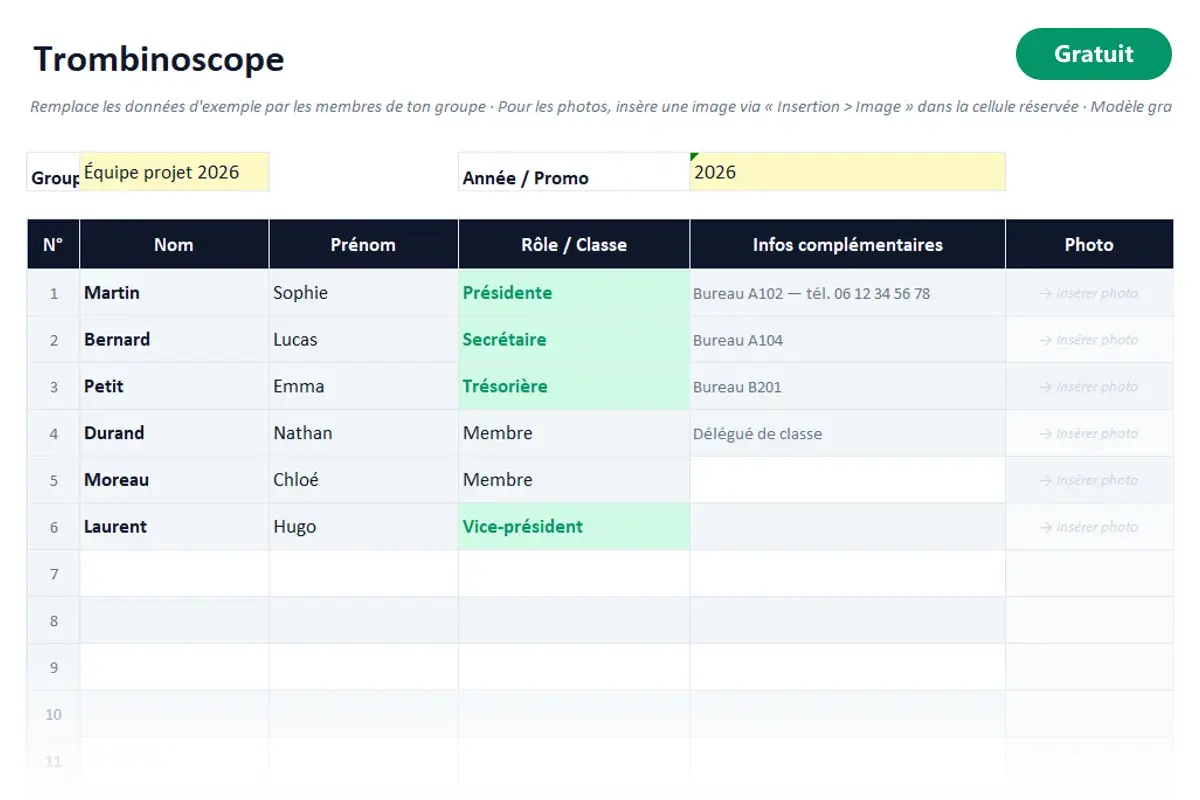Screen dimensions: 1200x800
Task: Select the first name Hugo
Action: click(363, 527)
